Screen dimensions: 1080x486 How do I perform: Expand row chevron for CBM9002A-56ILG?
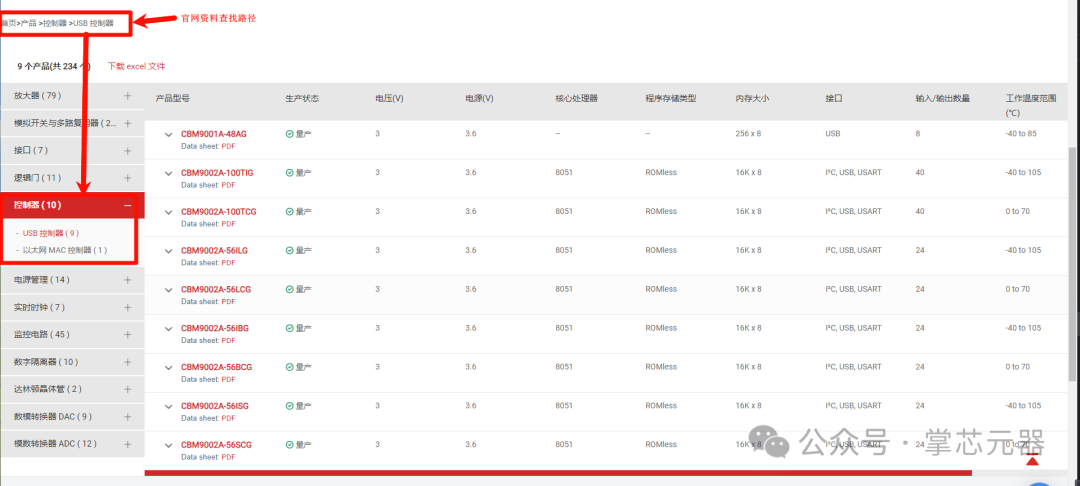[x=168, y=251]
